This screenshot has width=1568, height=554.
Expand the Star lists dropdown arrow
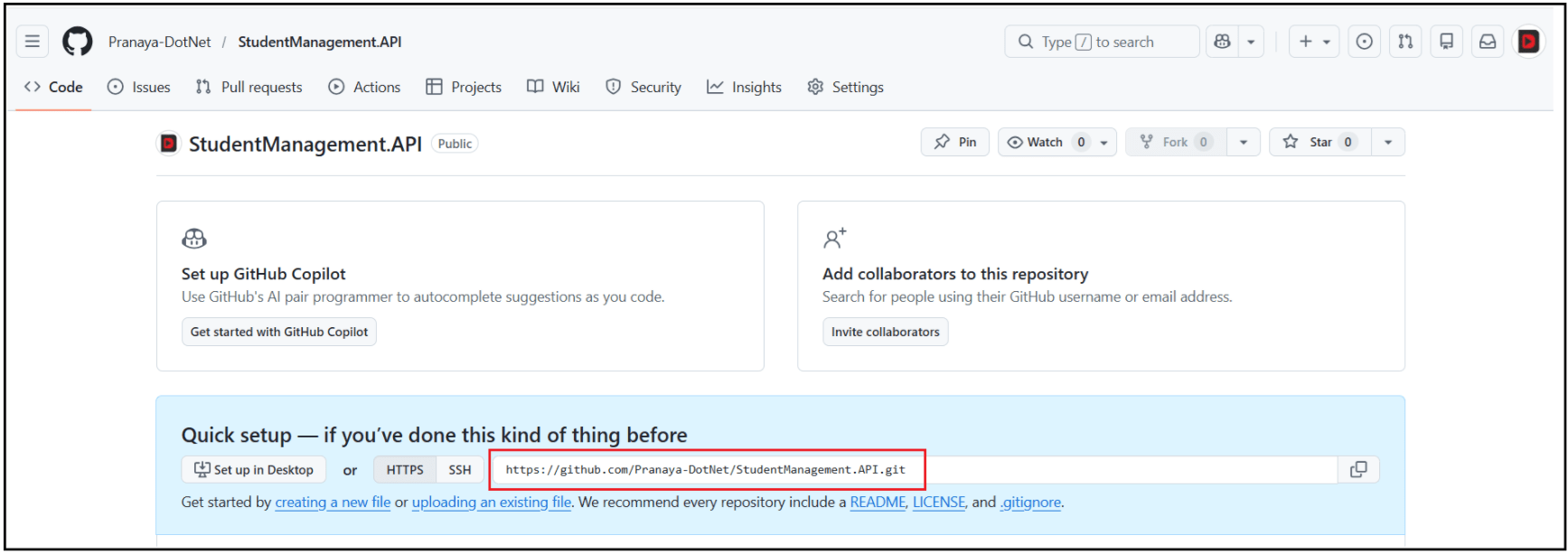coord(1388,142)
